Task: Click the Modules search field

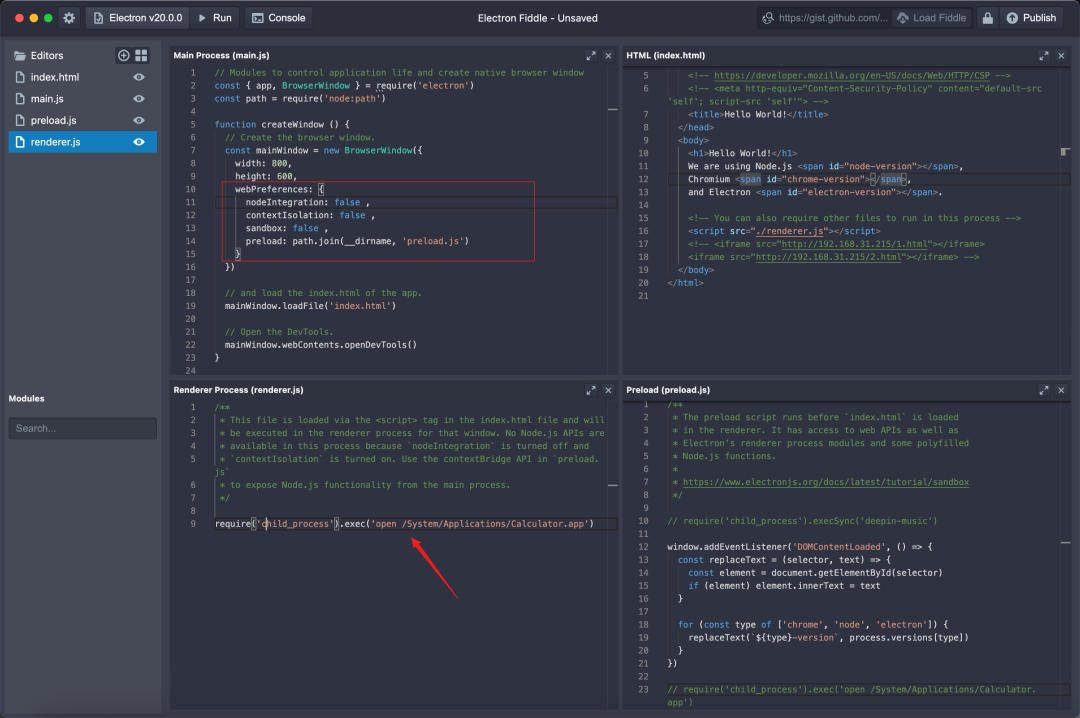Action: pyautogui.click(x=83, y=428)
